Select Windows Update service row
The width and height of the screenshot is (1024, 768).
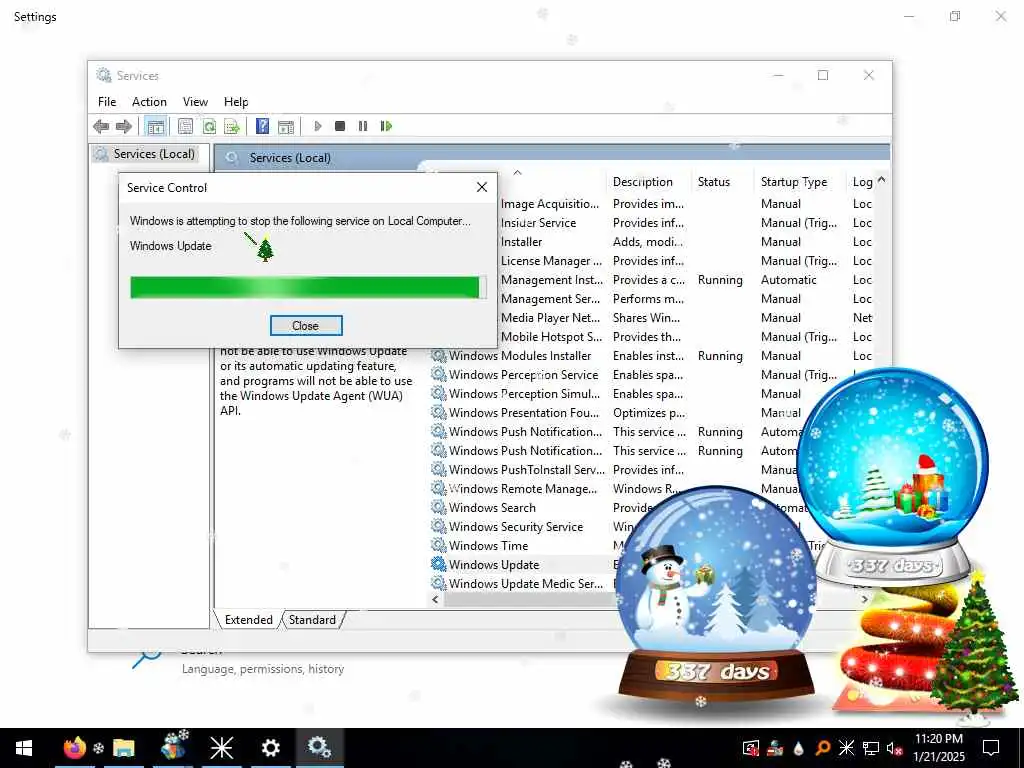pyautogui.click(x=494, y=564)
